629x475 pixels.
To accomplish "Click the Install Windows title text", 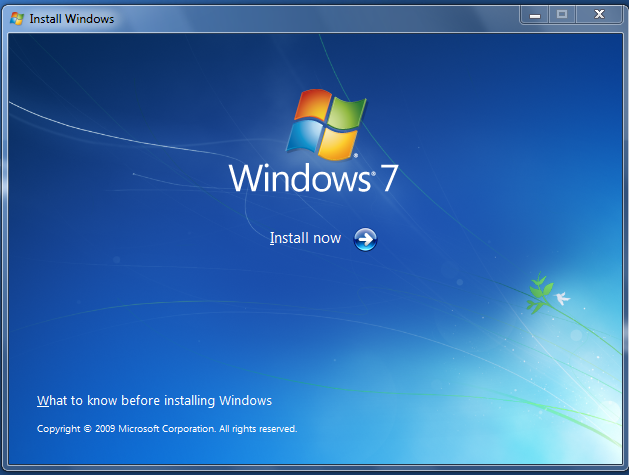I will tap(72, 19).
